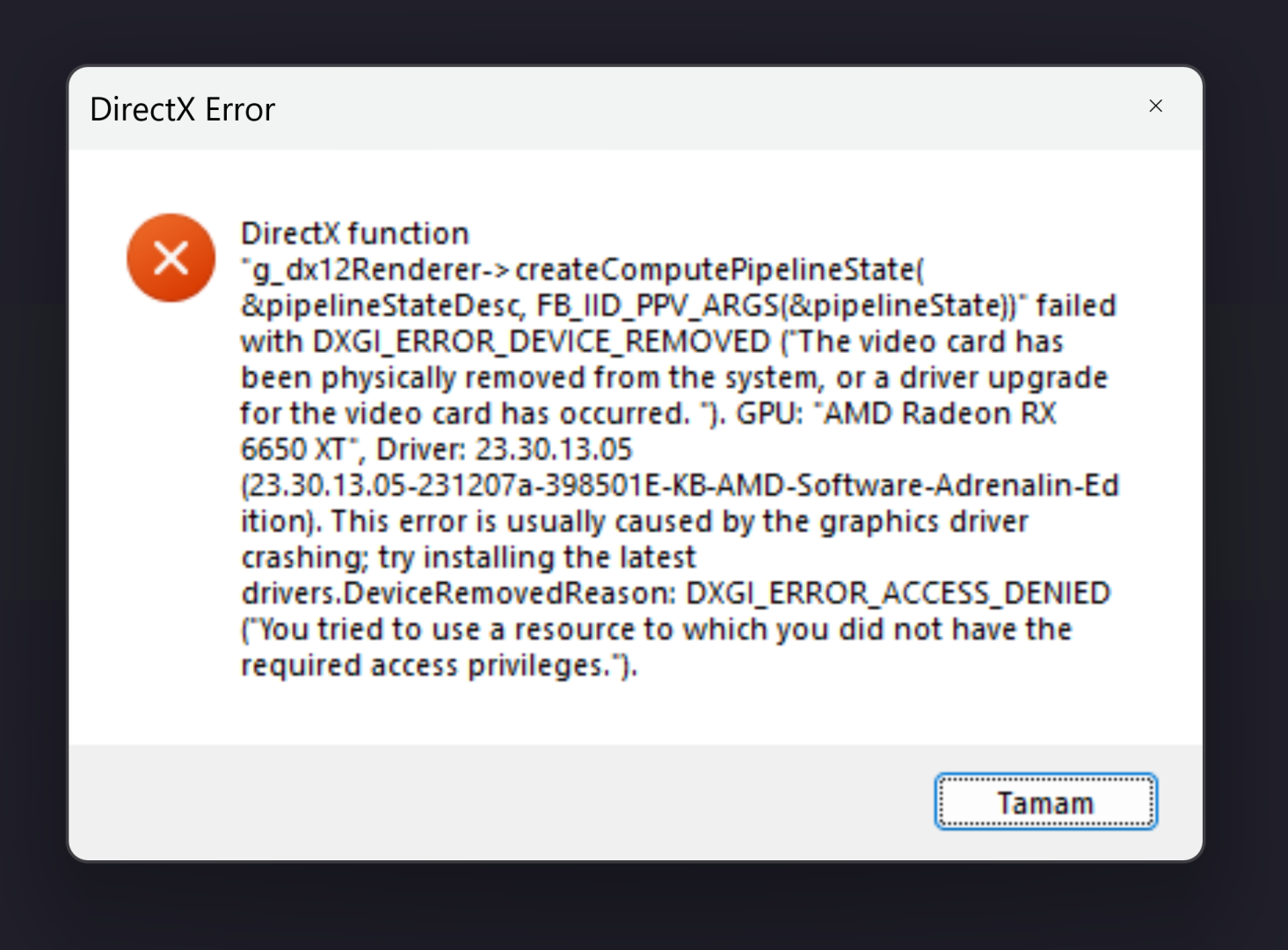The width and height of the screenshot is (1288, 950).
Task: Click the Adrenalin driver package string line
Action: [x=680, y=486]
